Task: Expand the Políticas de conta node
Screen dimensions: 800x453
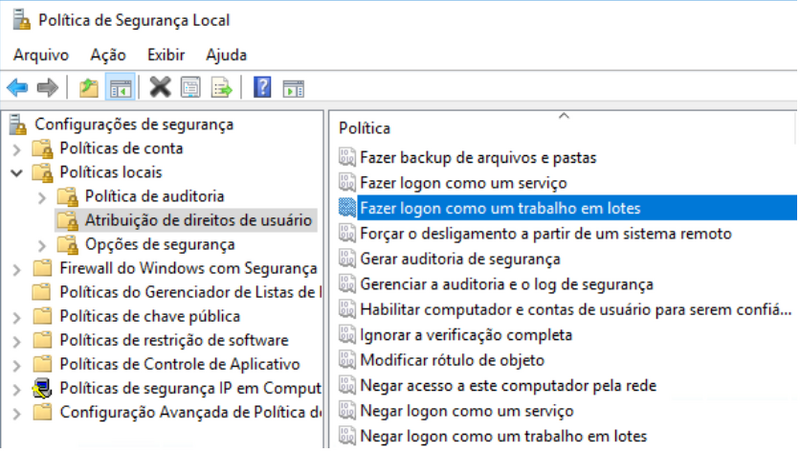Action: (x=17, y=149)
